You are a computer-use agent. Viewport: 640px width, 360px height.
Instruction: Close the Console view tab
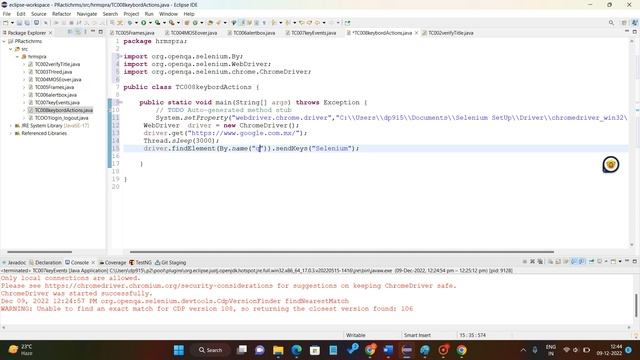coord(93,262)
